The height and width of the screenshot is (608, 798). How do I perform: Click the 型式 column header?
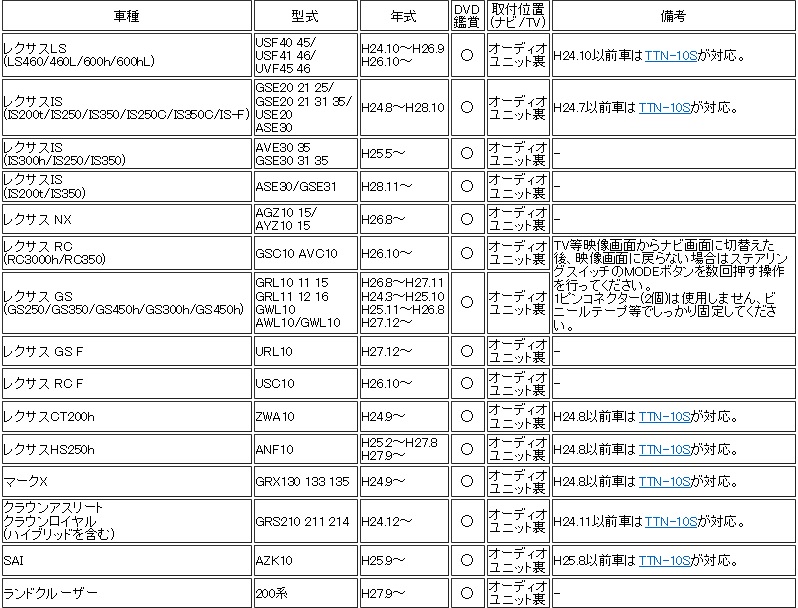pos(306,16)
